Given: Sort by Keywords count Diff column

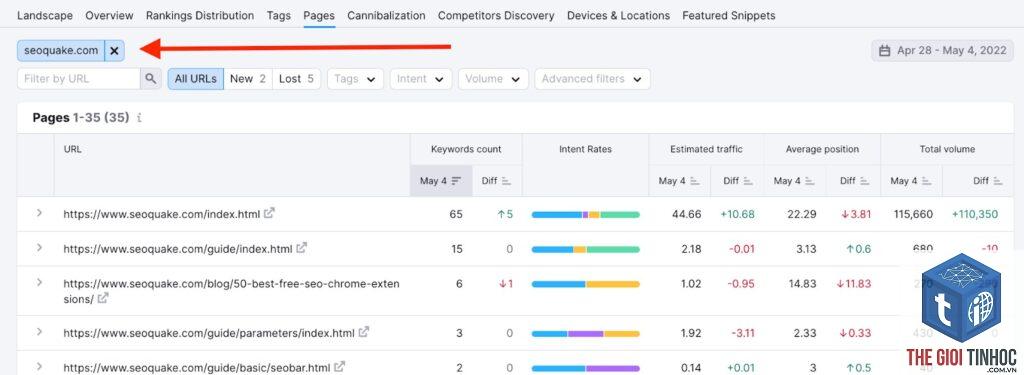Looking at the screenshot, I should 497,181.
